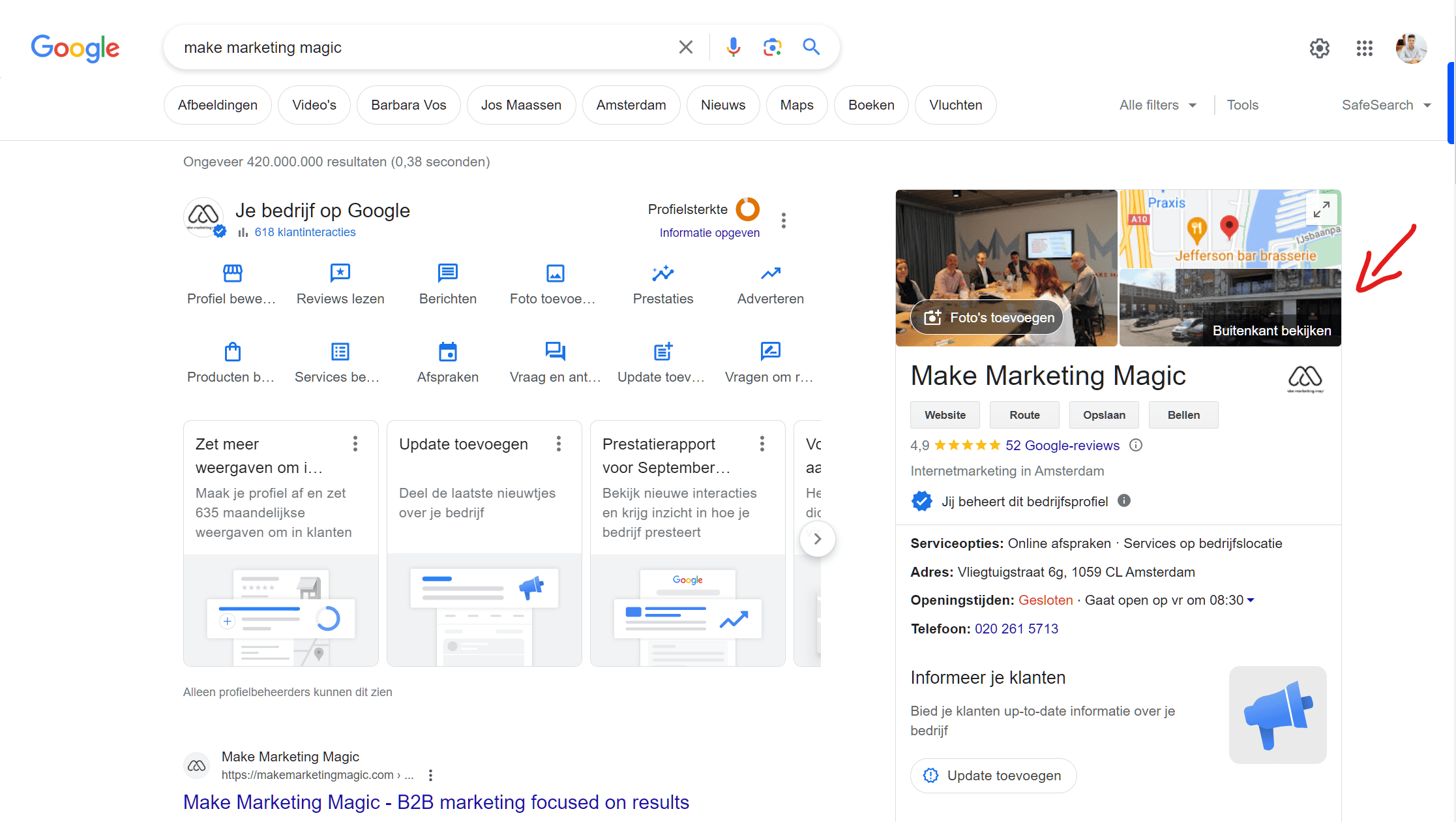Call phone number 020 261 5713
1456x822 pixels.
point(1017,629)
